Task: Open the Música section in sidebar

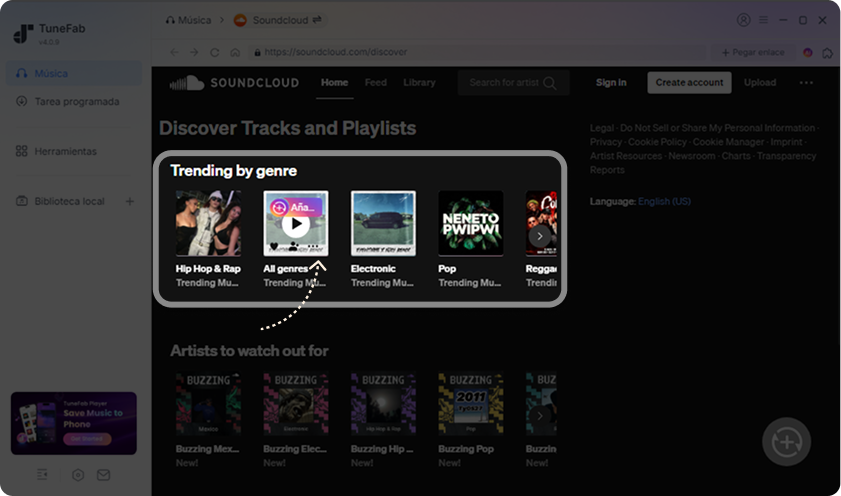Action: pyautogui.click(x=73, y=73)
